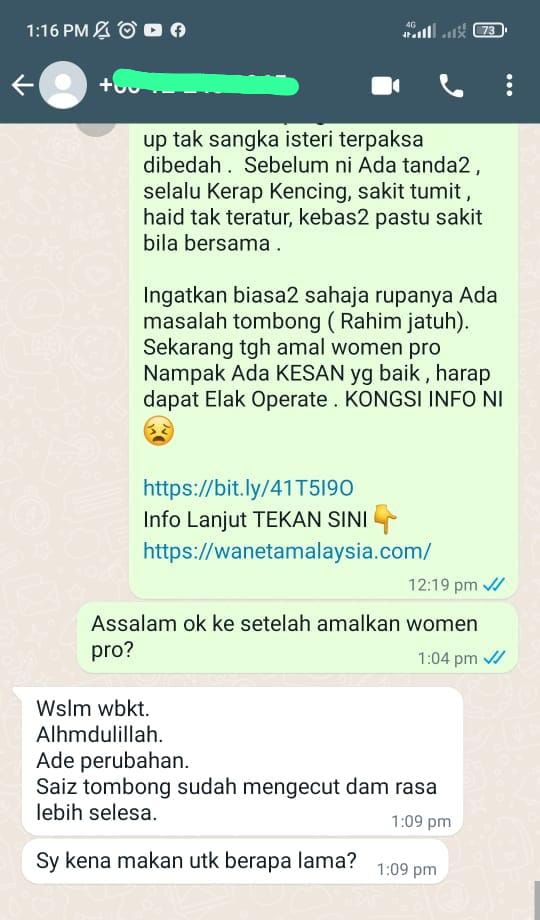
Task: Start a voice call with the phone icon
Action: (451, 86)
